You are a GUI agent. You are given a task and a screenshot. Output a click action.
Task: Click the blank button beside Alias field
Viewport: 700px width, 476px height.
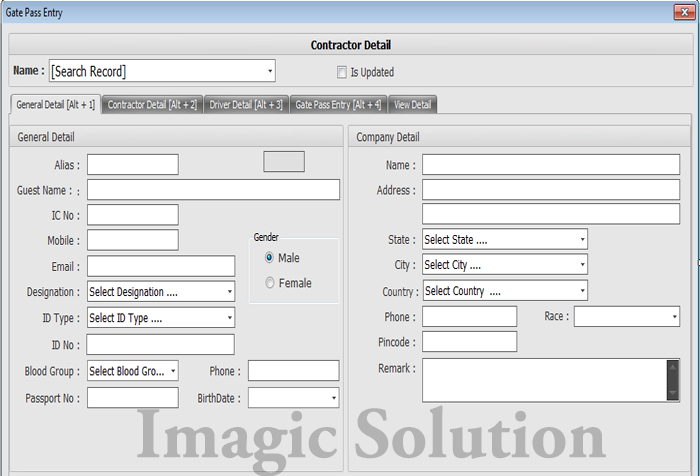284,162
